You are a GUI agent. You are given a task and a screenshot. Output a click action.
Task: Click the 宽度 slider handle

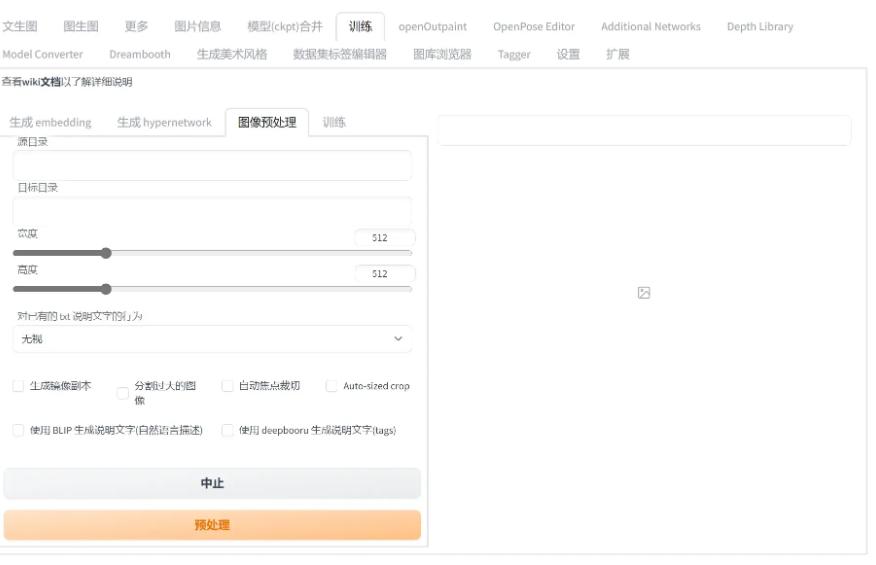106,253
